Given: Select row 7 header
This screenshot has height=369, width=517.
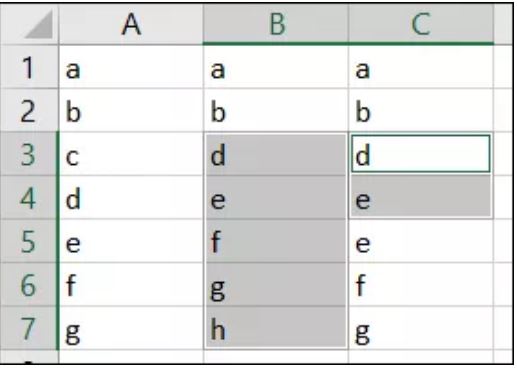Looking at the screenshot, I should point(29,328).
